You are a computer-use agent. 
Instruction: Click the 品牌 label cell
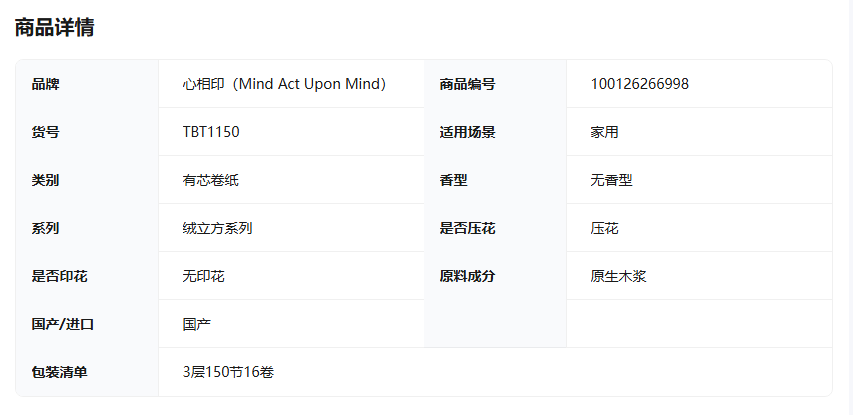46,84
